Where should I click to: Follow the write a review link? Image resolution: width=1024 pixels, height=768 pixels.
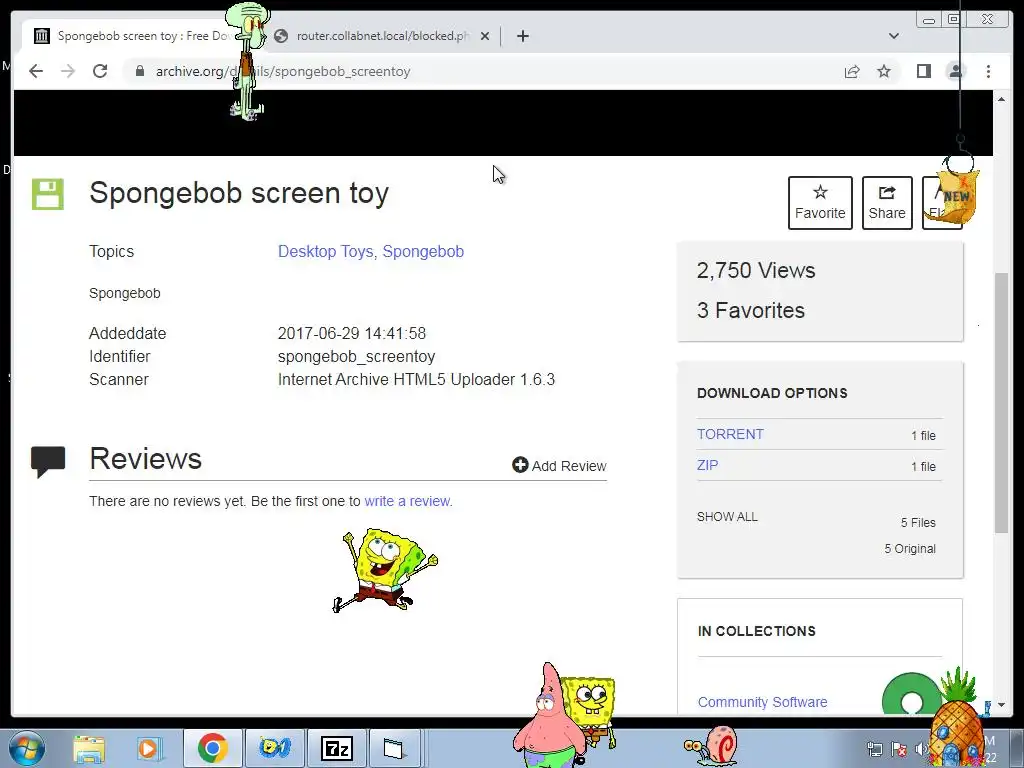pos(407,501)
